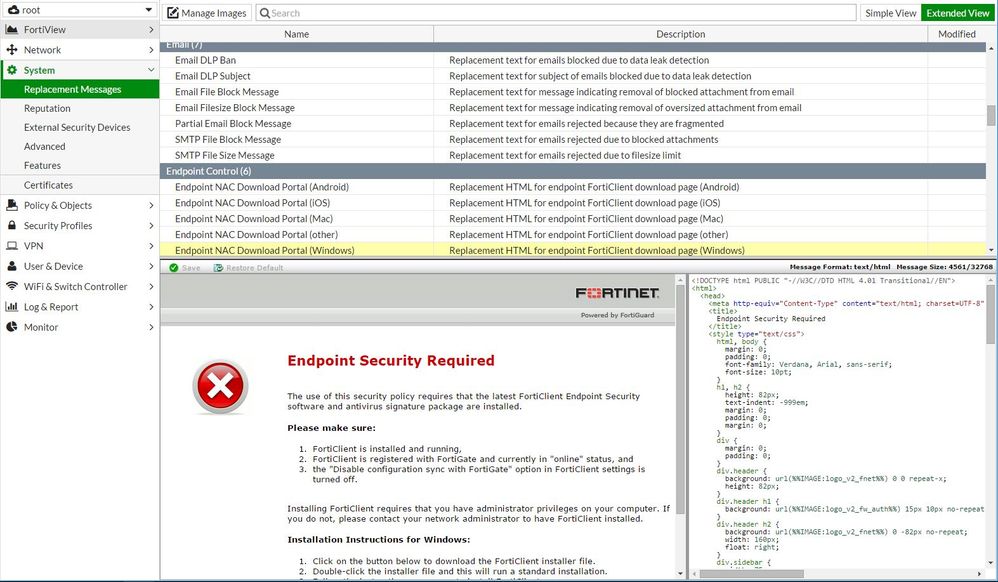Open the Advanced menu item
Viewport: 998px width, 582px height.
pyautogui.click(x=80, y=146)
